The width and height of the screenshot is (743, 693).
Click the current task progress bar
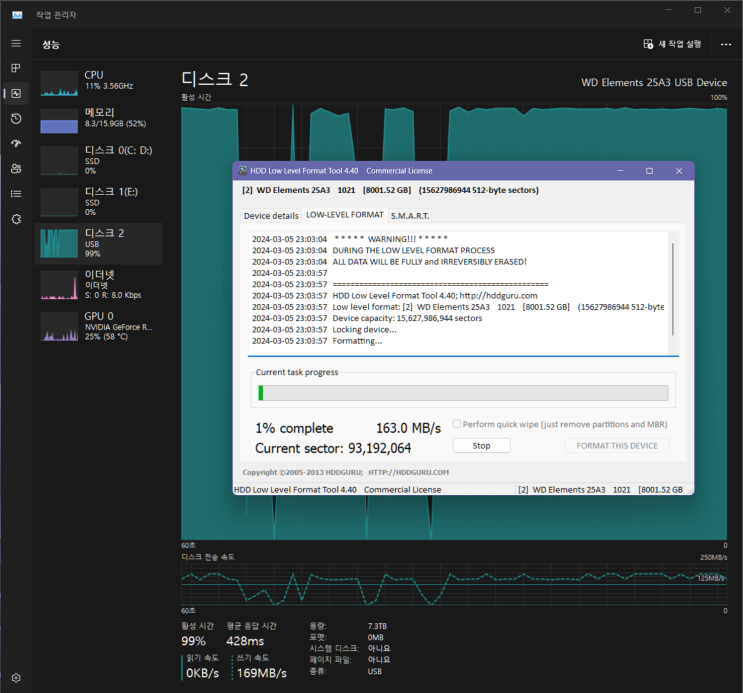pos(463,393)
